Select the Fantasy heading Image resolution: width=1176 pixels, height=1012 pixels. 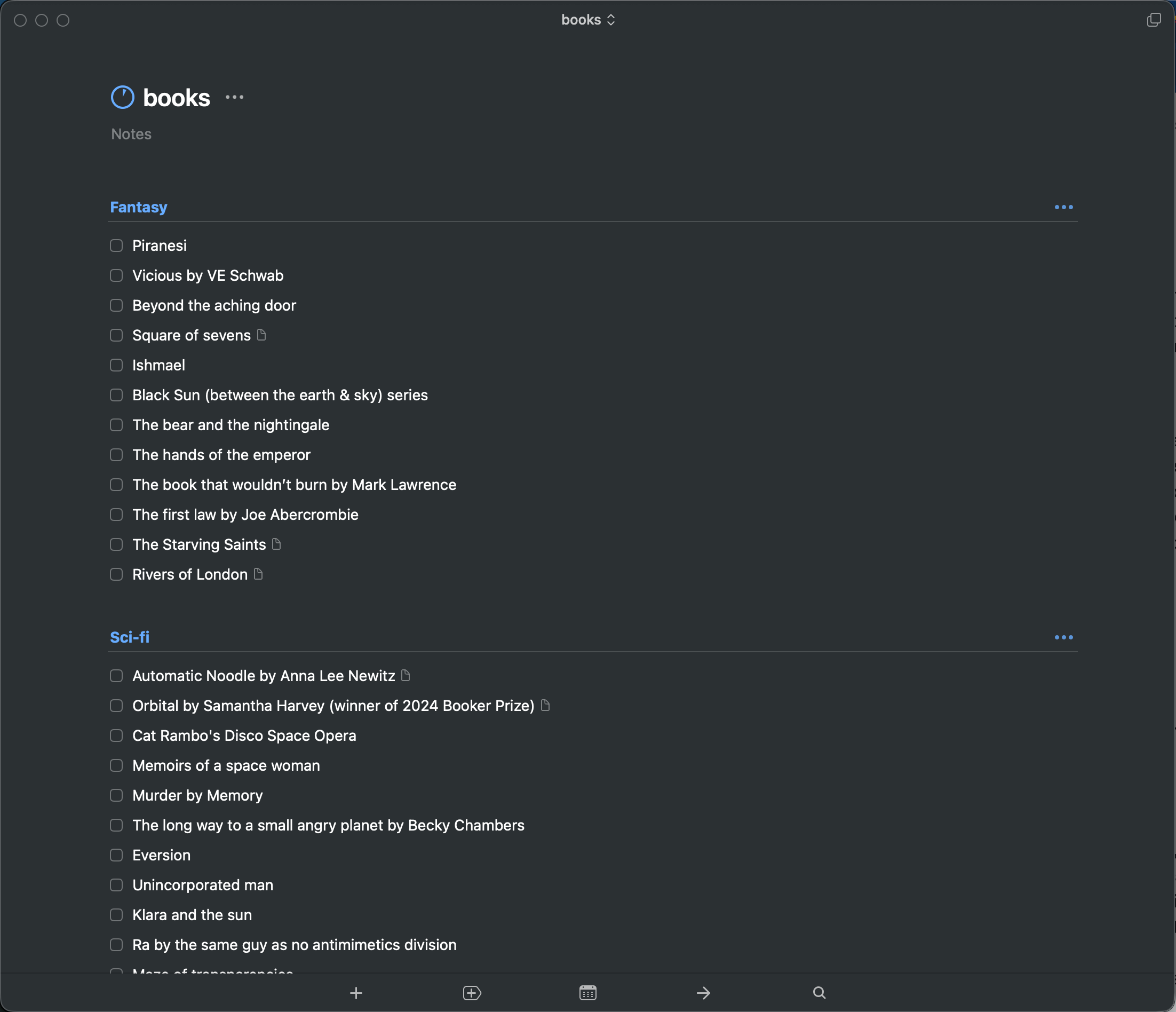[x=139, y=207]
